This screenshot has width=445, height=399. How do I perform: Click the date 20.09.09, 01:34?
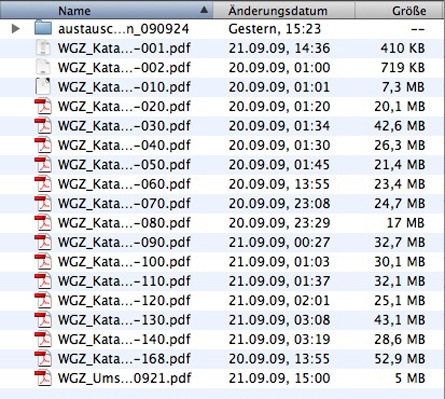pos(279,126)
